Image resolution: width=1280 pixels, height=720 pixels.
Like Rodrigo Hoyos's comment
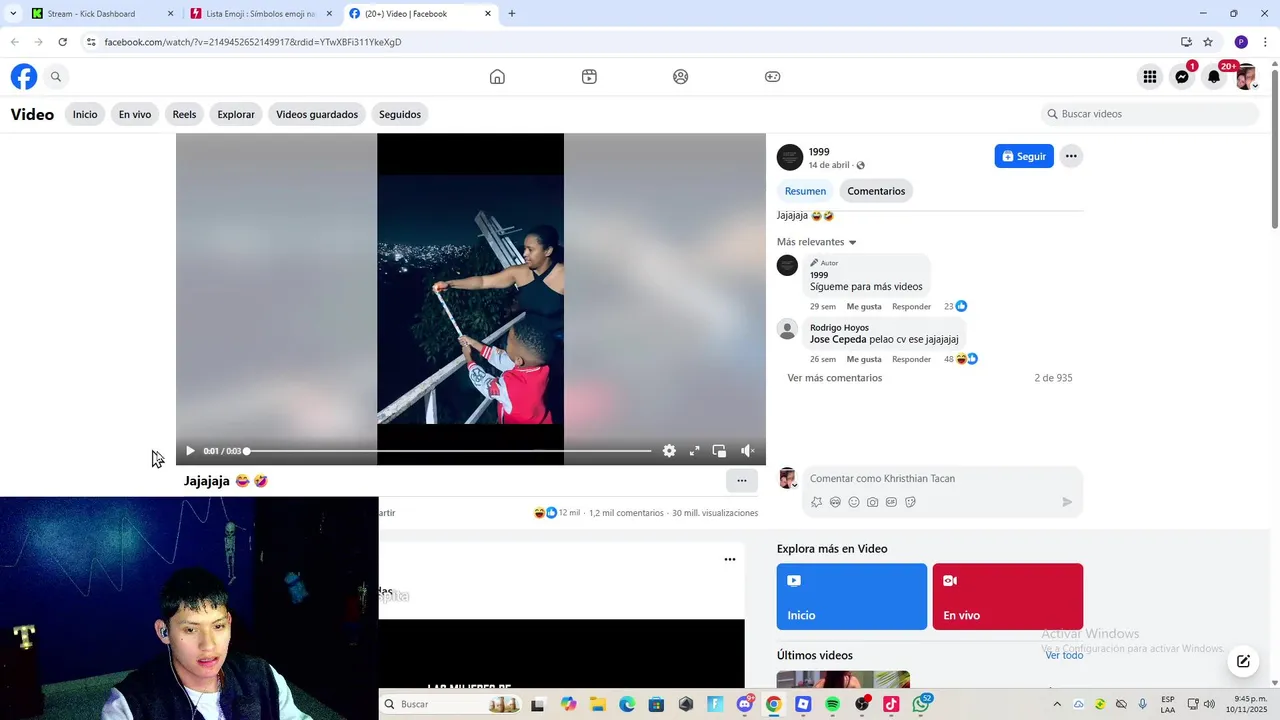coord(864,359)
